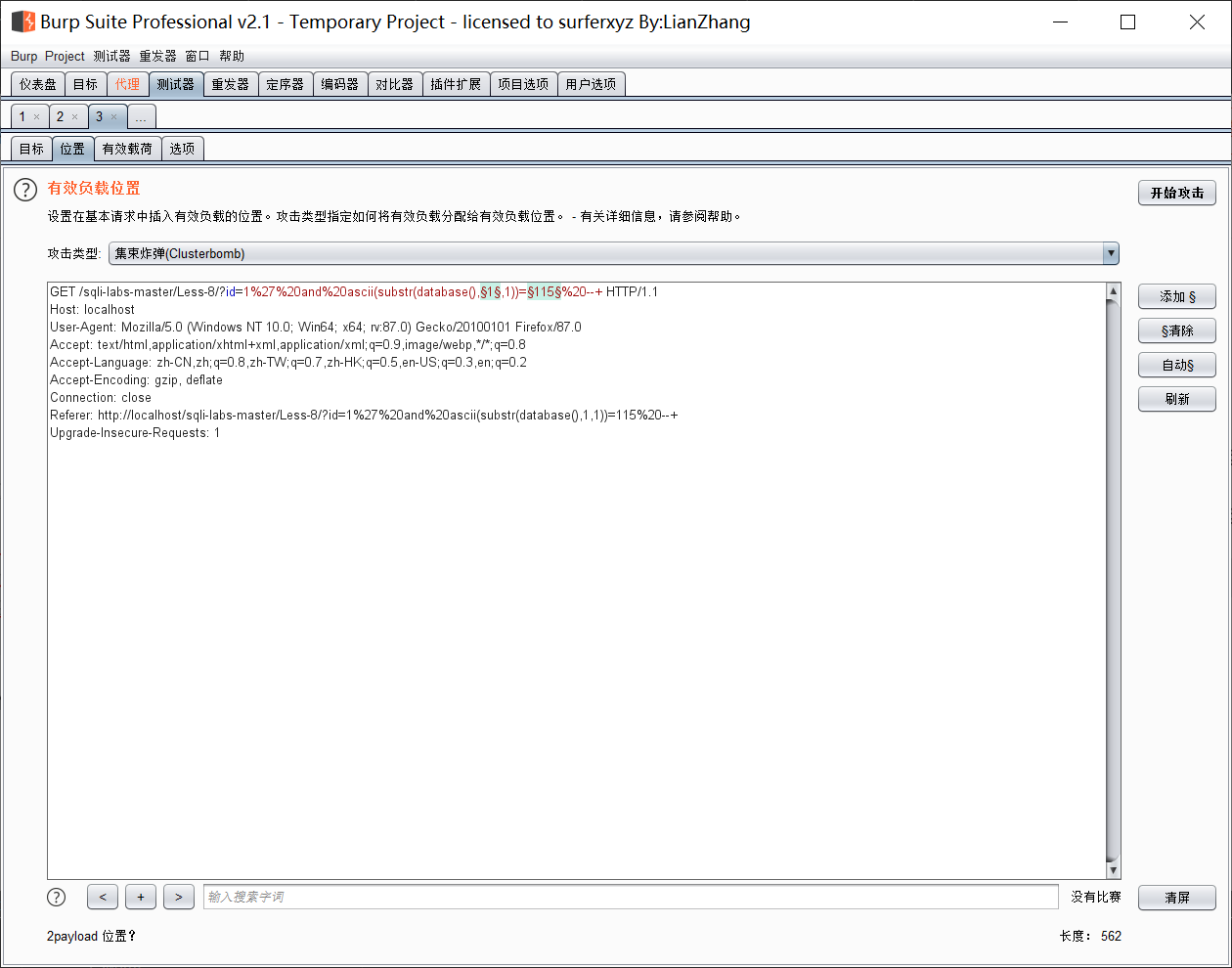Switch to the 编码器 tab
This screenshot has width=1232, height=968.
(x=340, y=84)
